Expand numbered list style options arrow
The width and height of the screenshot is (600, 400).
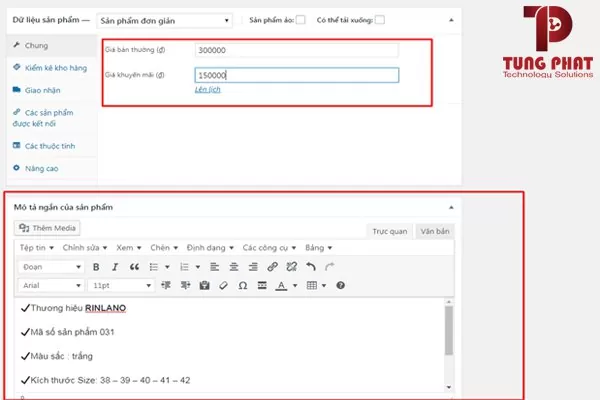coord(198,267)
